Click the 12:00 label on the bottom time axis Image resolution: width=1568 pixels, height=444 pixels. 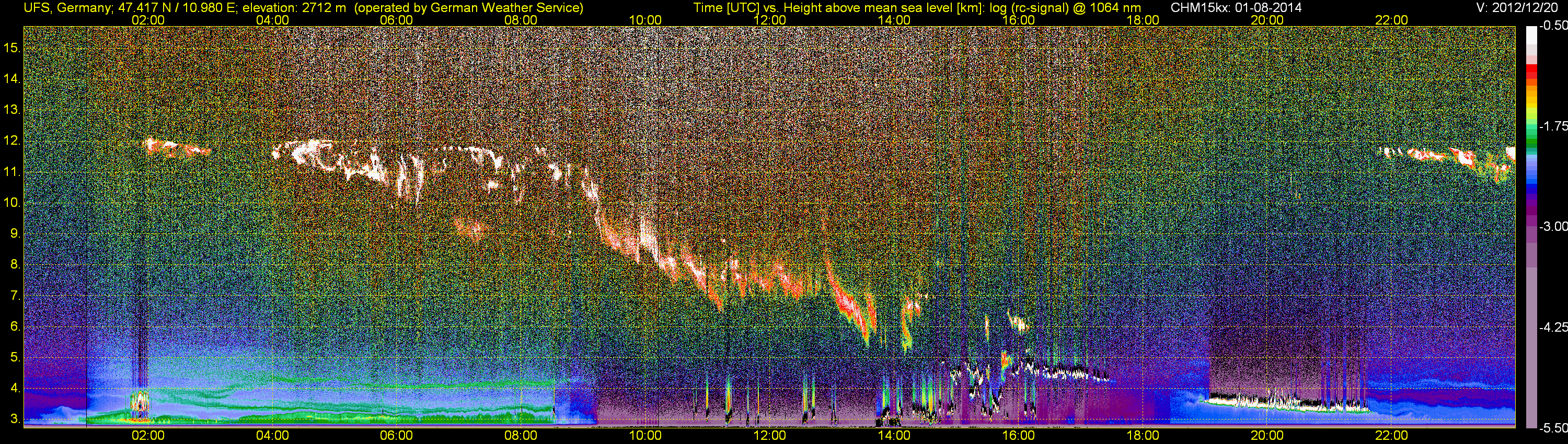tap(769, 436)
